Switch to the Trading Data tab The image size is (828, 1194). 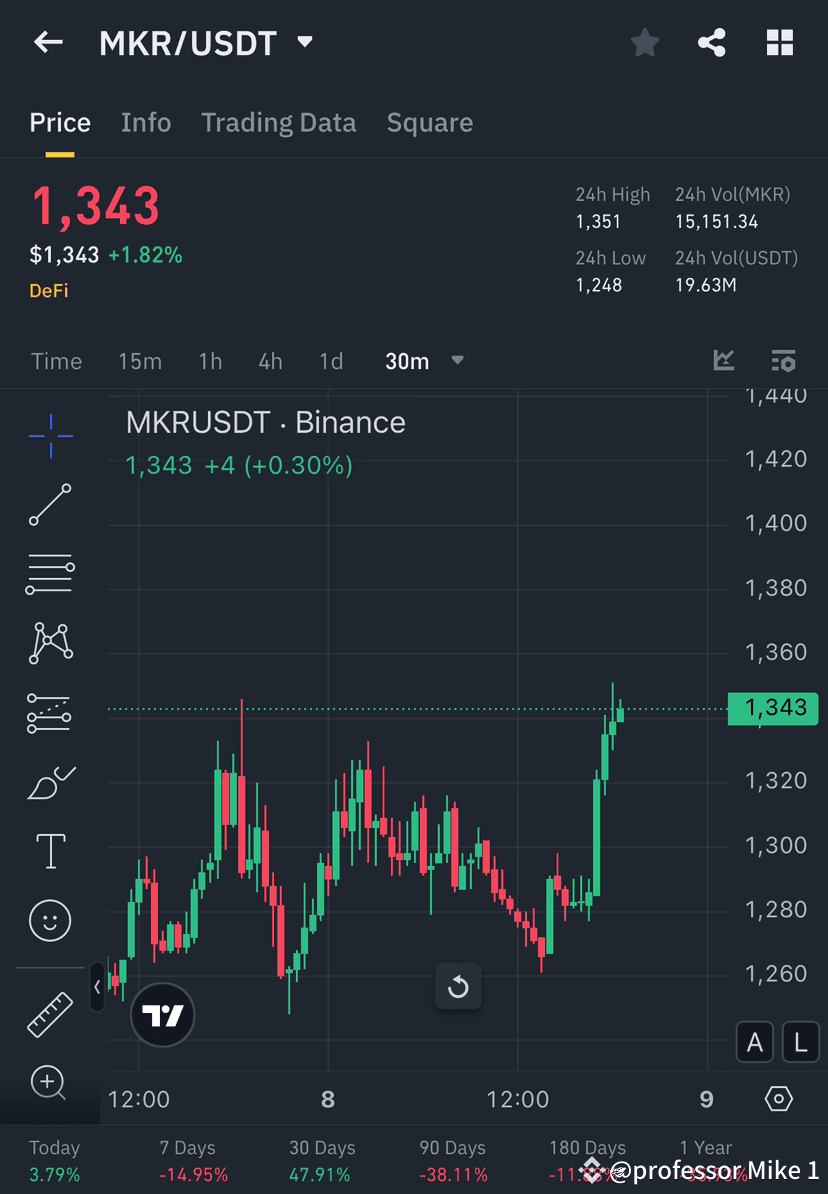278,122
